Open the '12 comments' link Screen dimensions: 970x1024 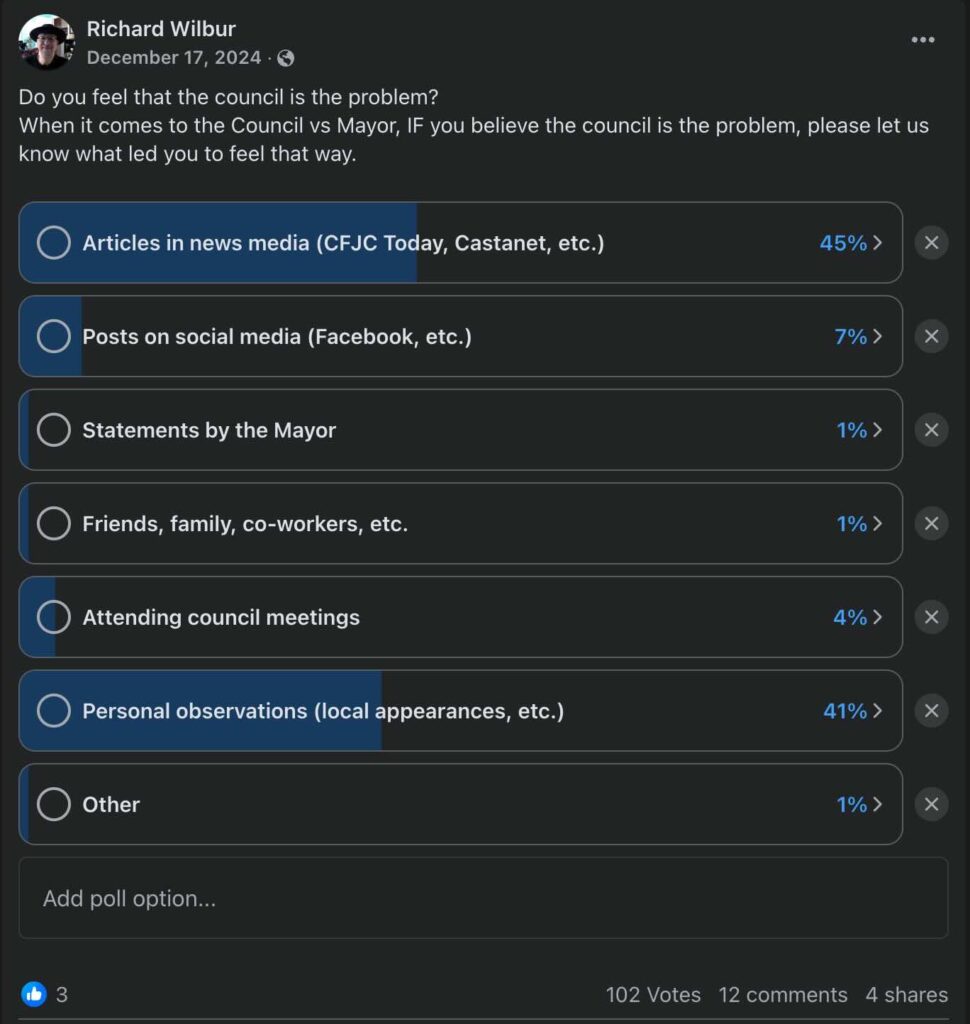pos(782,995)
